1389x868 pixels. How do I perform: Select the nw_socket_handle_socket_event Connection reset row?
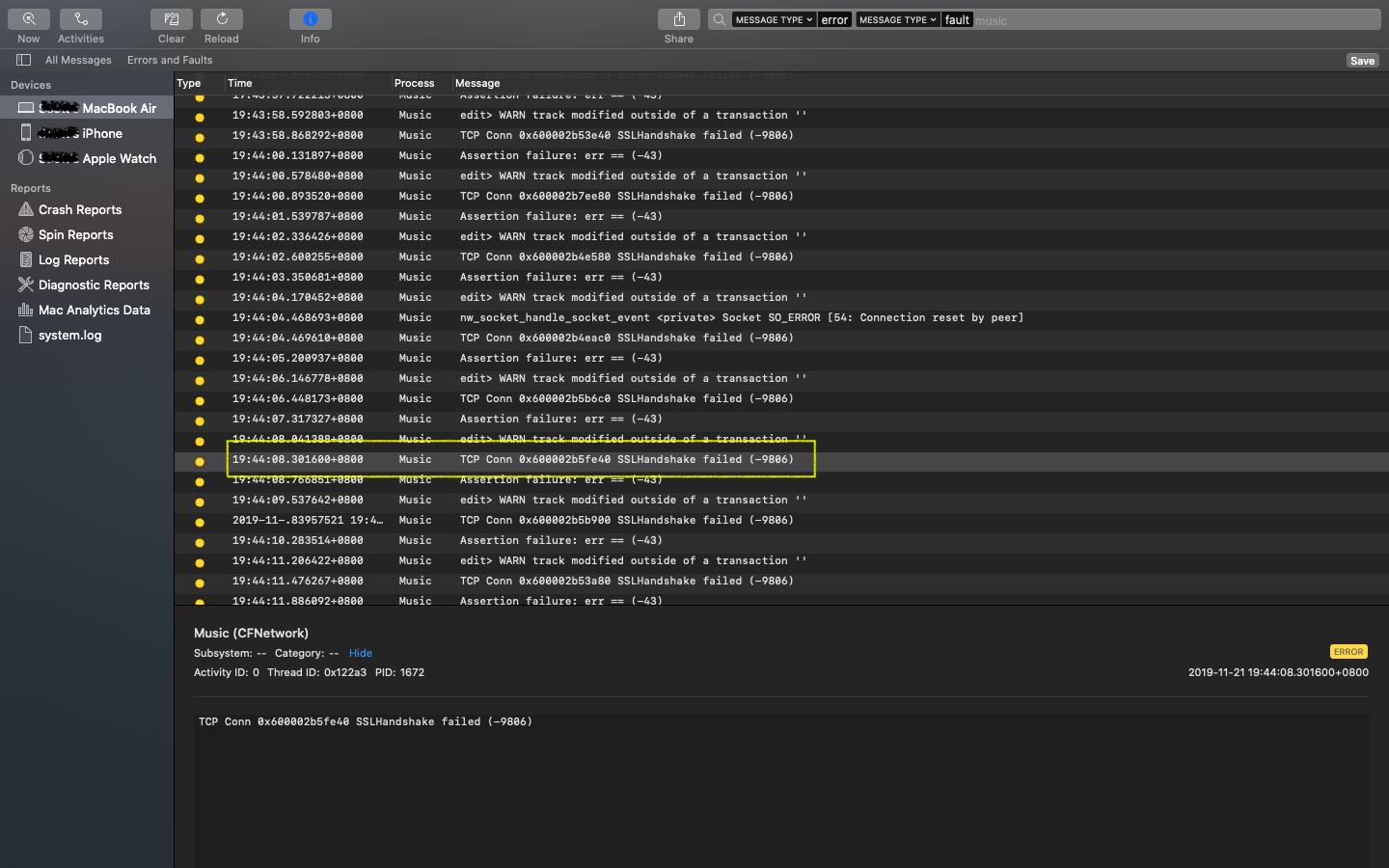click(781, 317)
